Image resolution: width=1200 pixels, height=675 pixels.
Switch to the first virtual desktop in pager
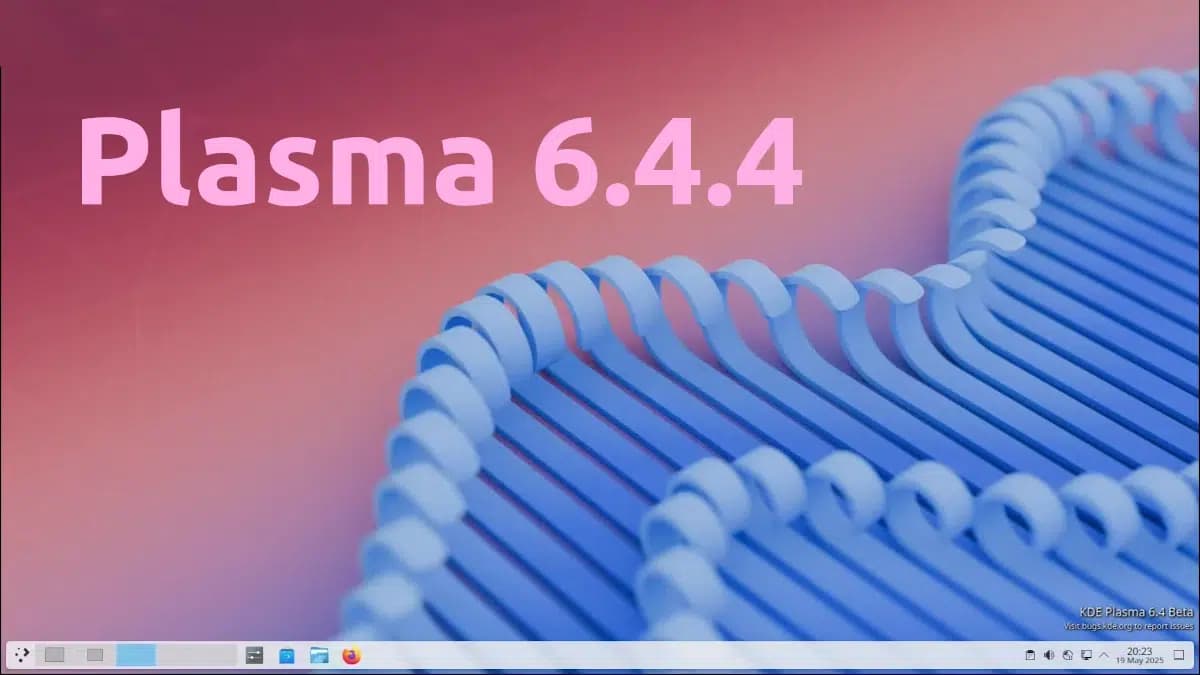(55, 655)
